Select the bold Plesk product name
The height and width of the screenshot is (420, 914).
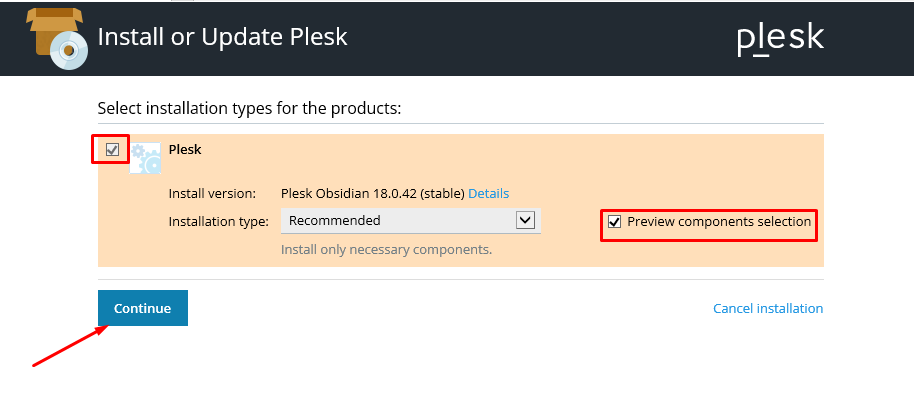click(185, 150)
